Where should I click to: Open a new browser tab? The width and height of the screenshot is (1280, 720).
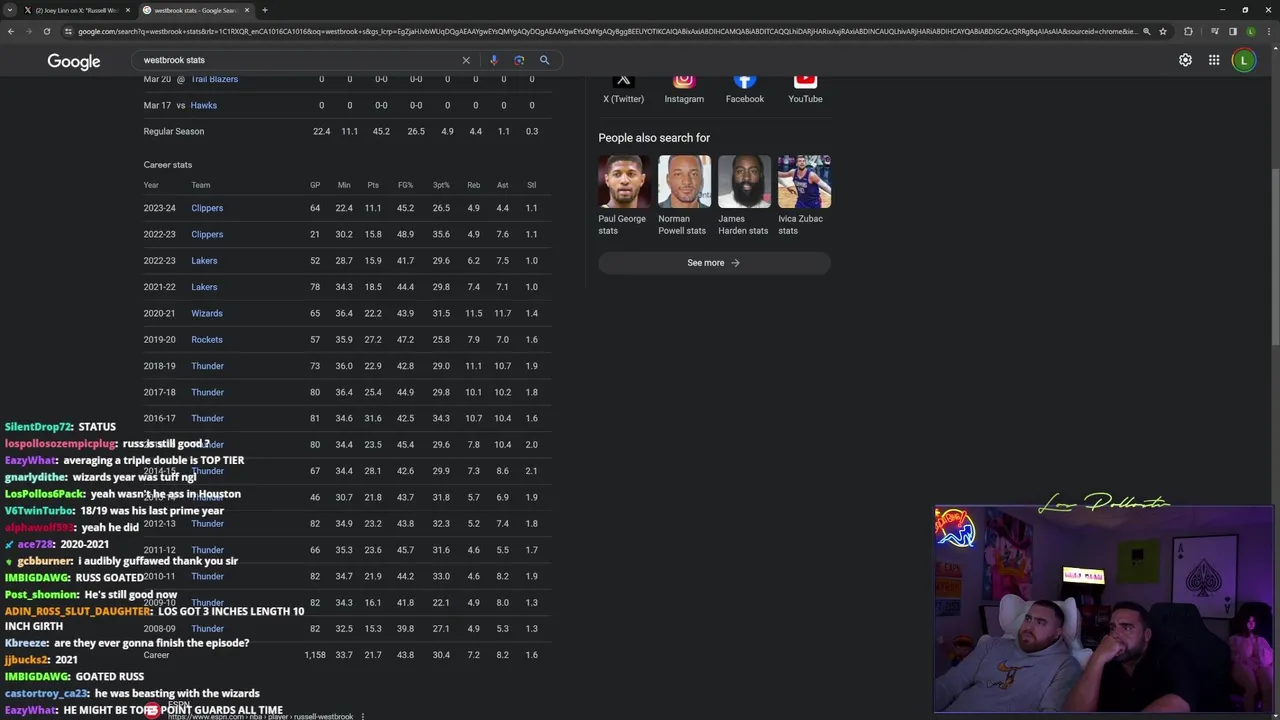(265, 10)
